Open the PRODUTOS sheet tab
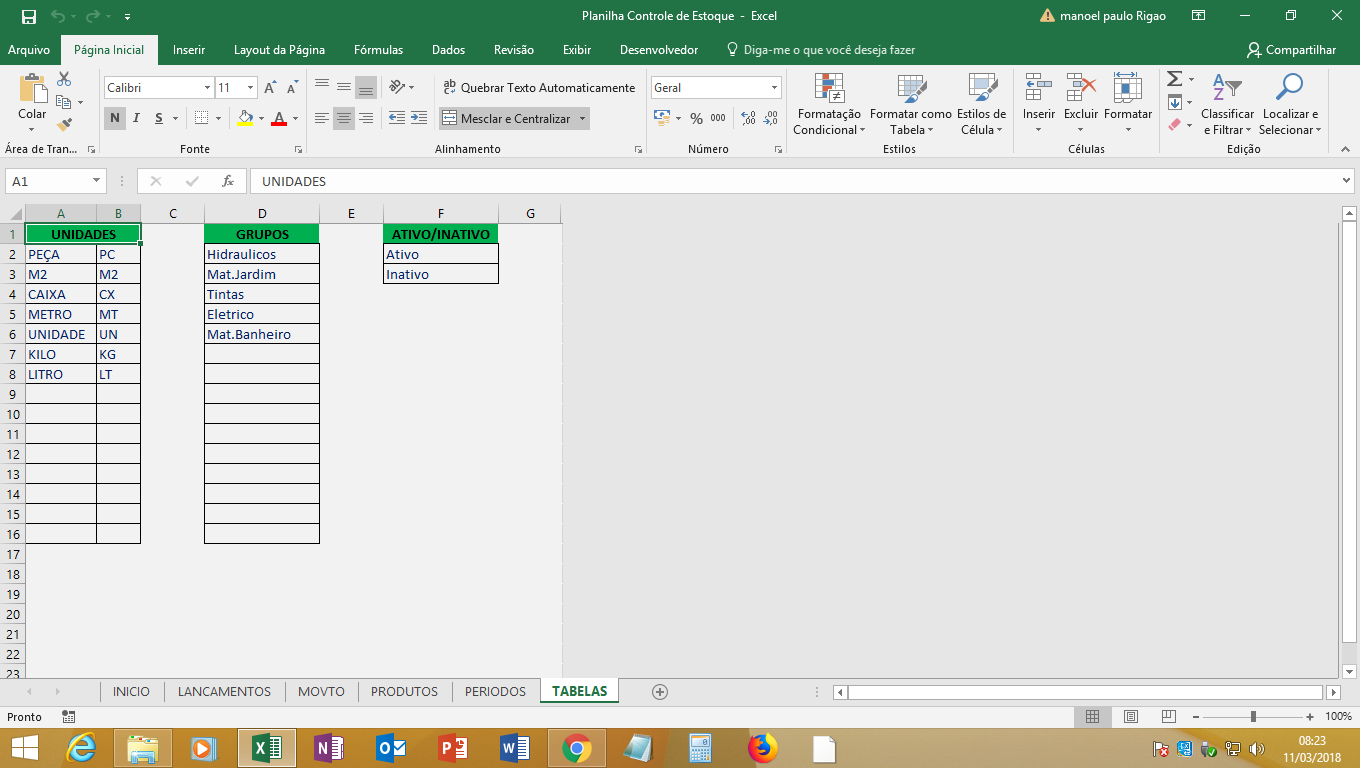 point(404,690)
